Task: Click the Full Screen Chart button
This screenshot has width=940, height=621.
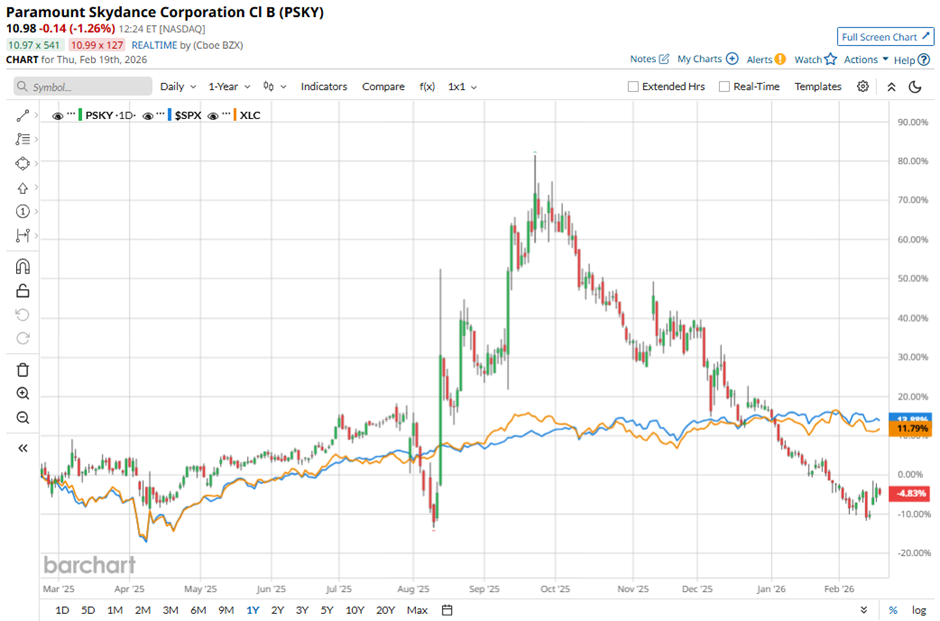Action: pyautogui.click(x=885, y=37)
